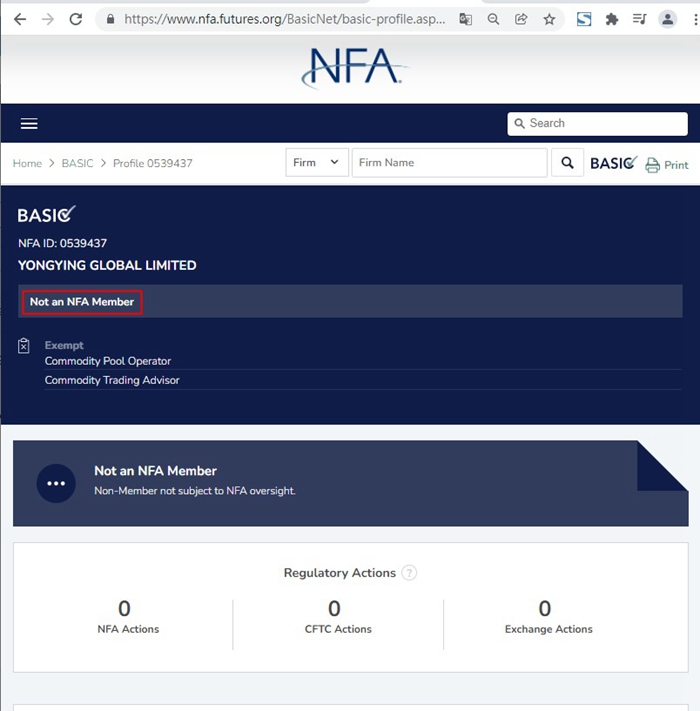The image size is (700, 711).
Task: Click the translate page icon
Action: (466, 19)
